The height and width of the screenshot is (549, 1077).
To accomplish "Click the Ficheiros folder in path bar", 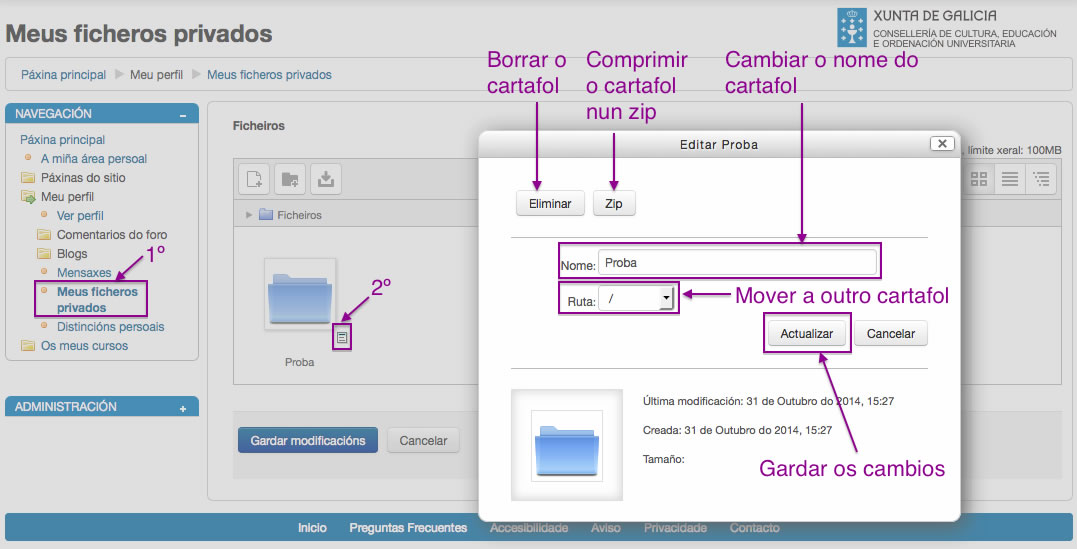I will [x=291, y=215].
